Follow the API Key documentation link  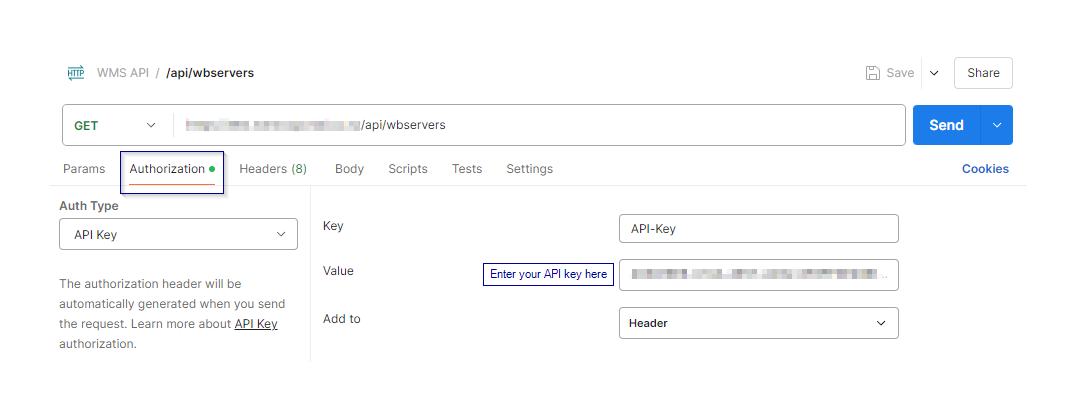(x=256, y=323)
